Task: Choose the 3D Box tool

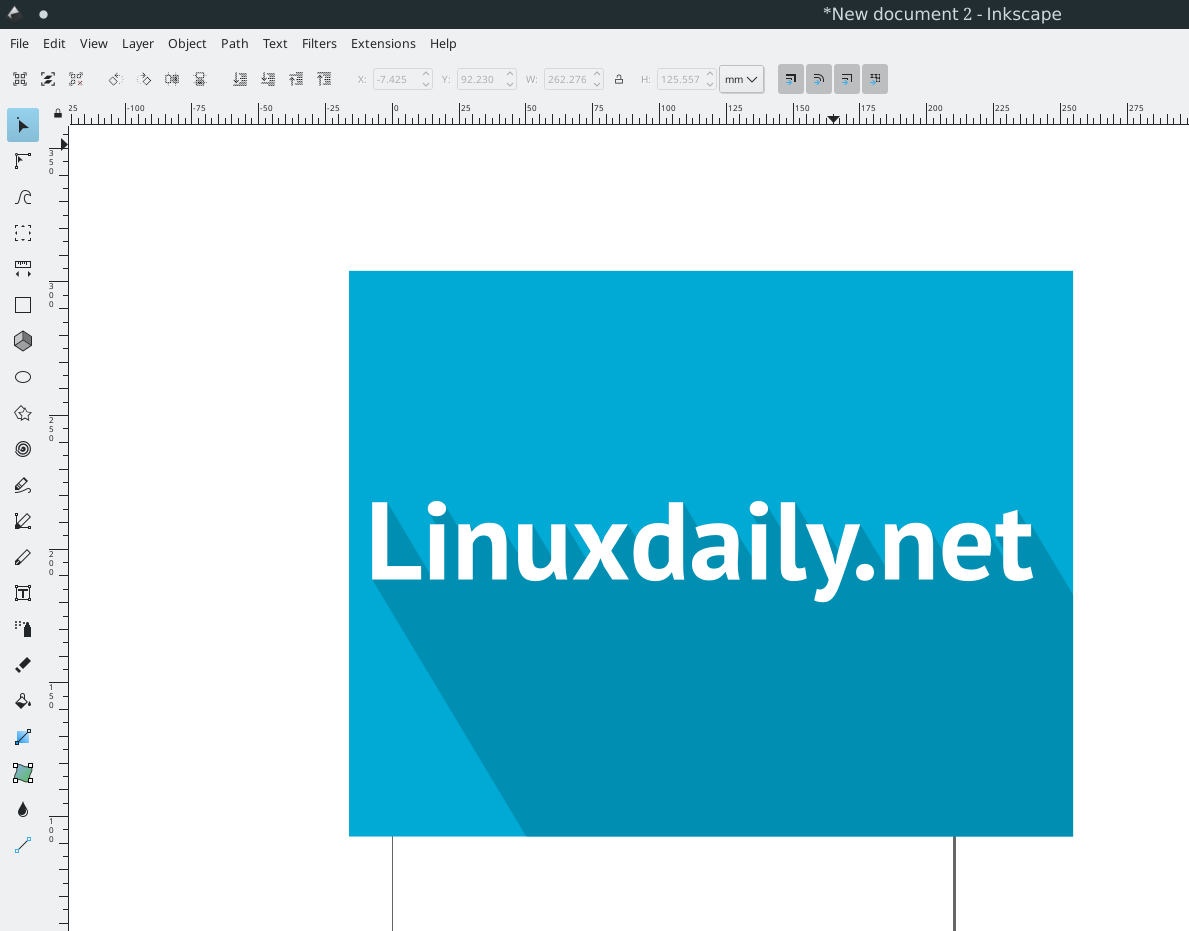Action: tap(22, 341)
